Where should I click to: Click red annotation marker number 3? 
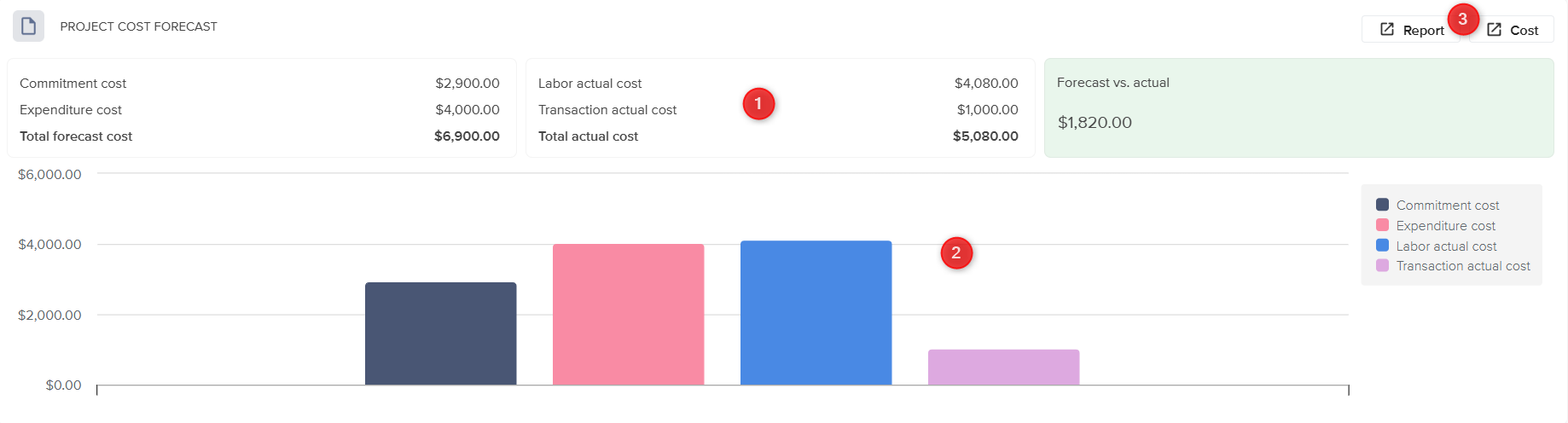point(1463,19)
